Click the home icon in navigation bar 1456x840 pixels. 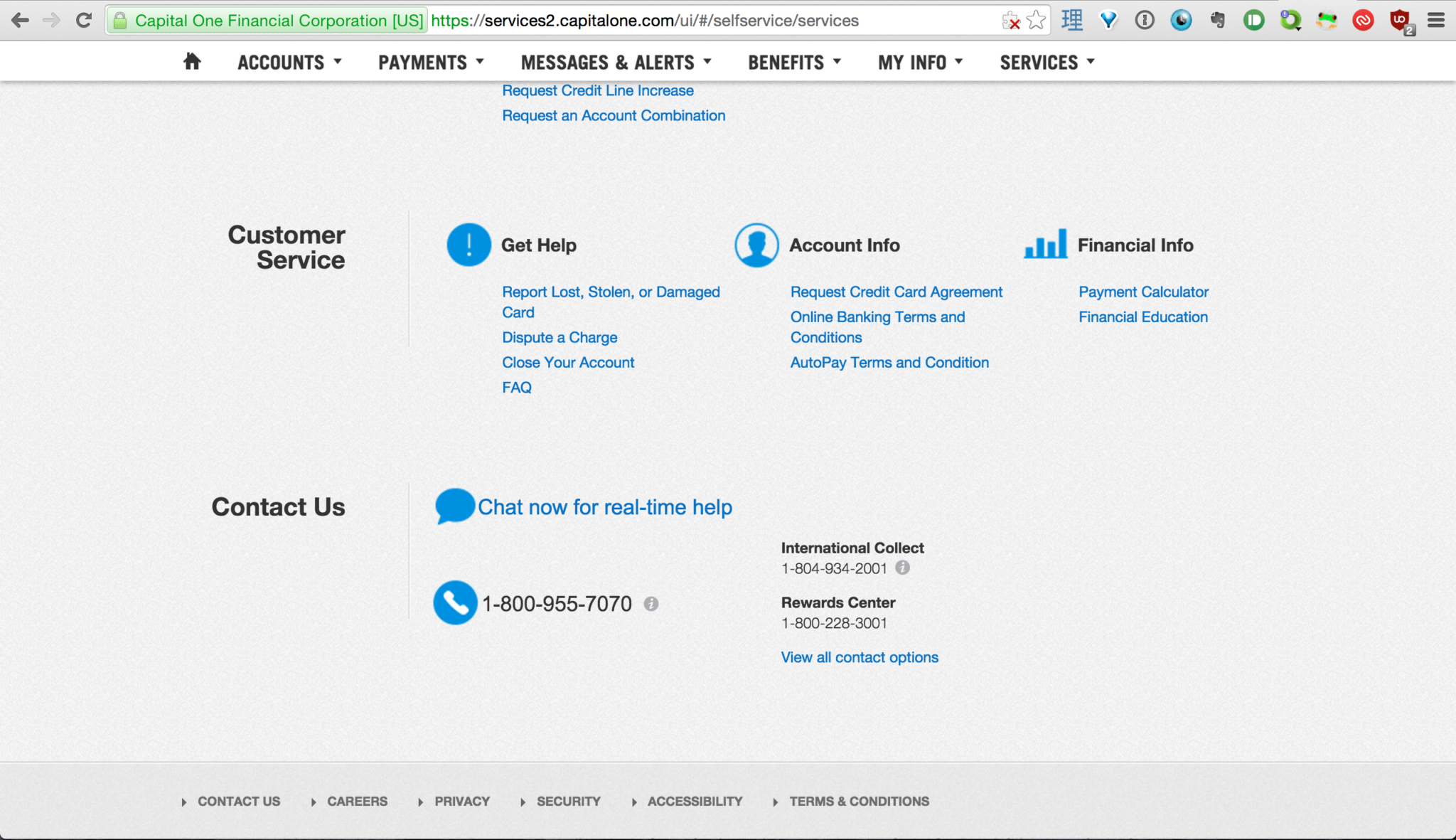tap(192, 62)
